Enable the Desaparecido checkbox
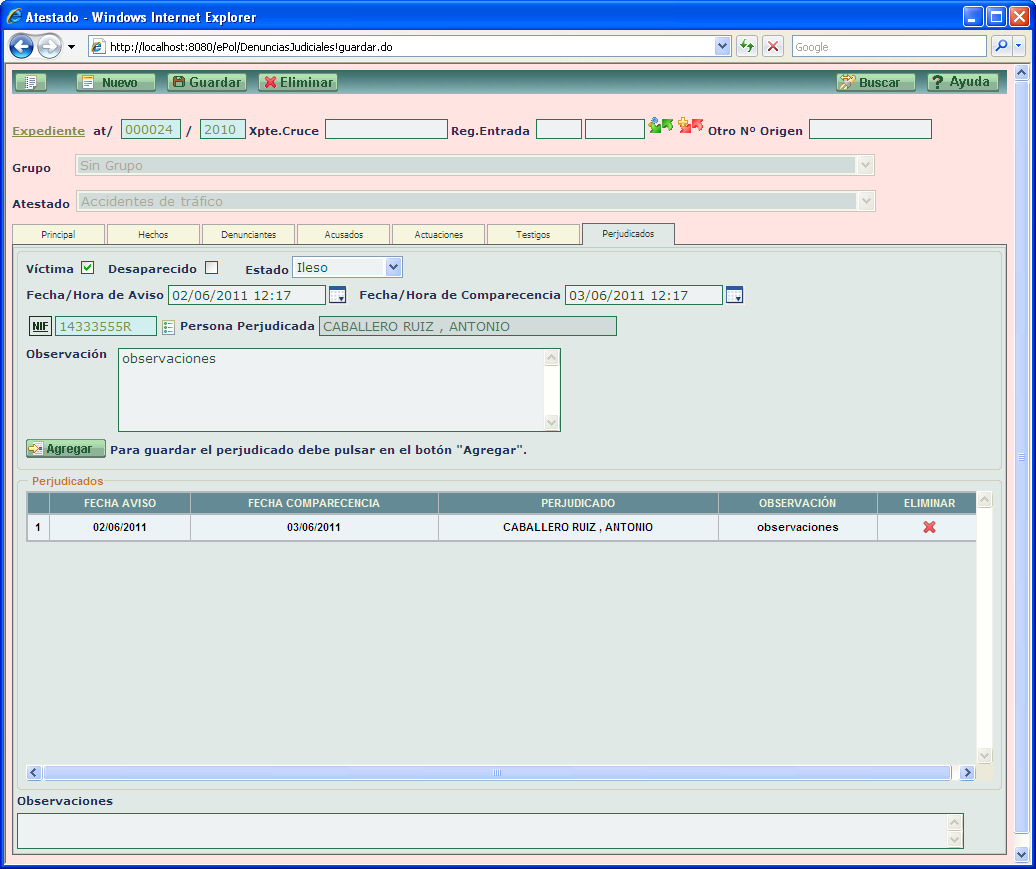Image resolution: width=1036 pixels, height=869 pixels. click(211, 268)
